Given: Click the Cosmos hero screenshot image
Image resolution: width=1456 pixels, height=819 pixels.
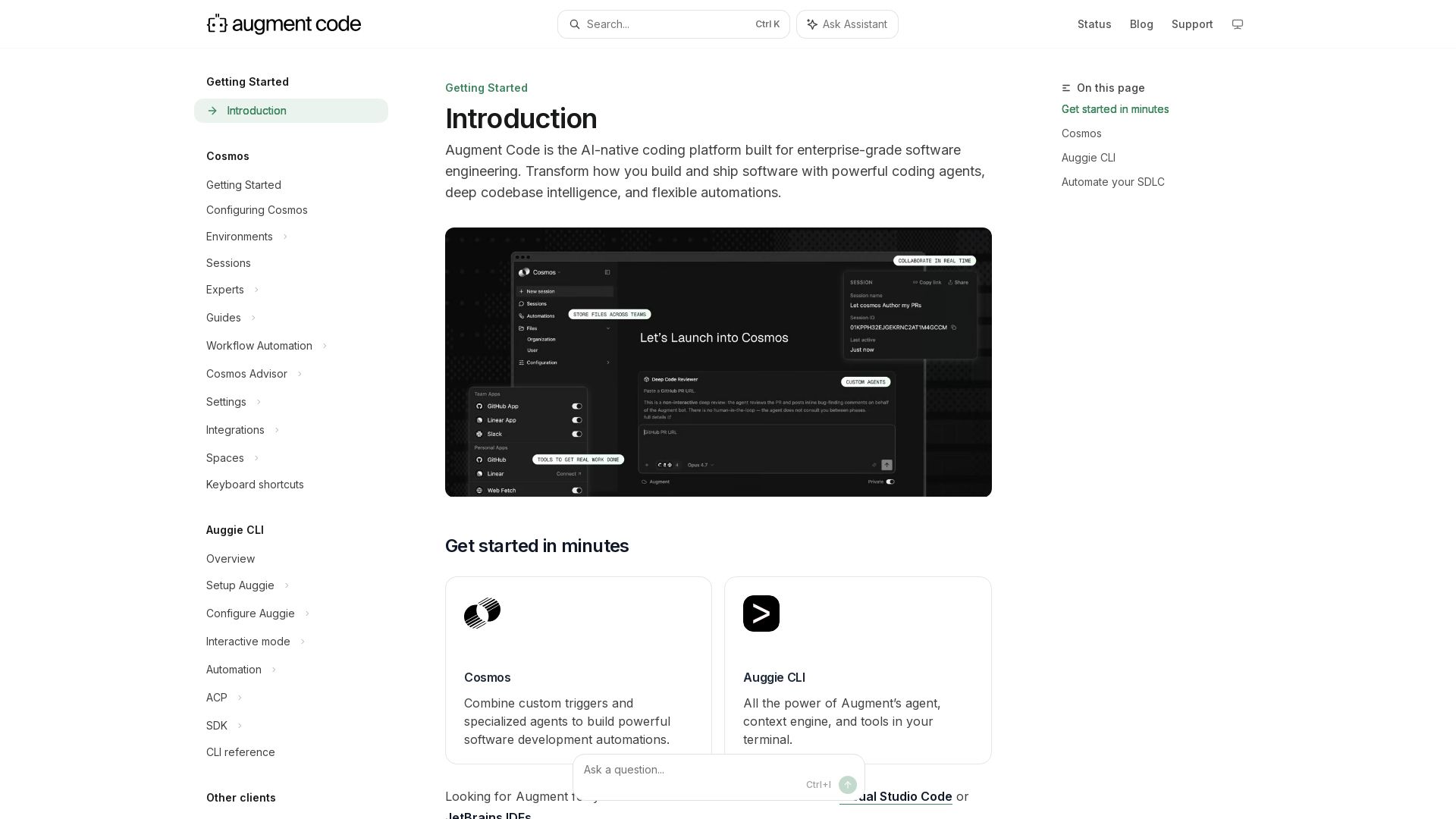Looking at the screenshot, I should click(x=718, y=362).
